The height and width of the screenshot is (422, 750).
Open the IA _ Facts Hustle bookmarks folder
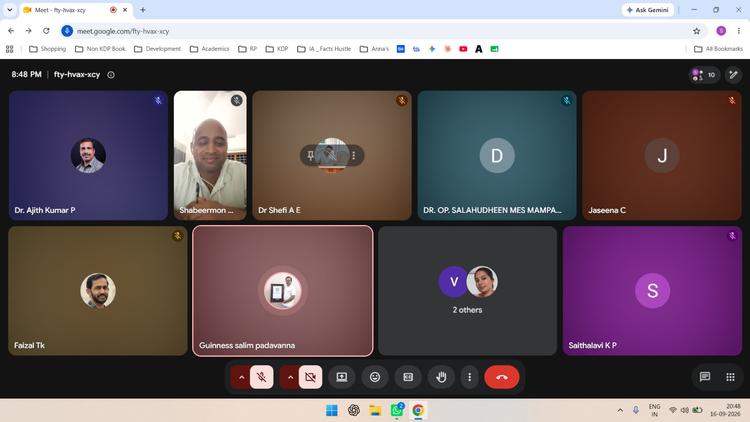coord(324,49)
